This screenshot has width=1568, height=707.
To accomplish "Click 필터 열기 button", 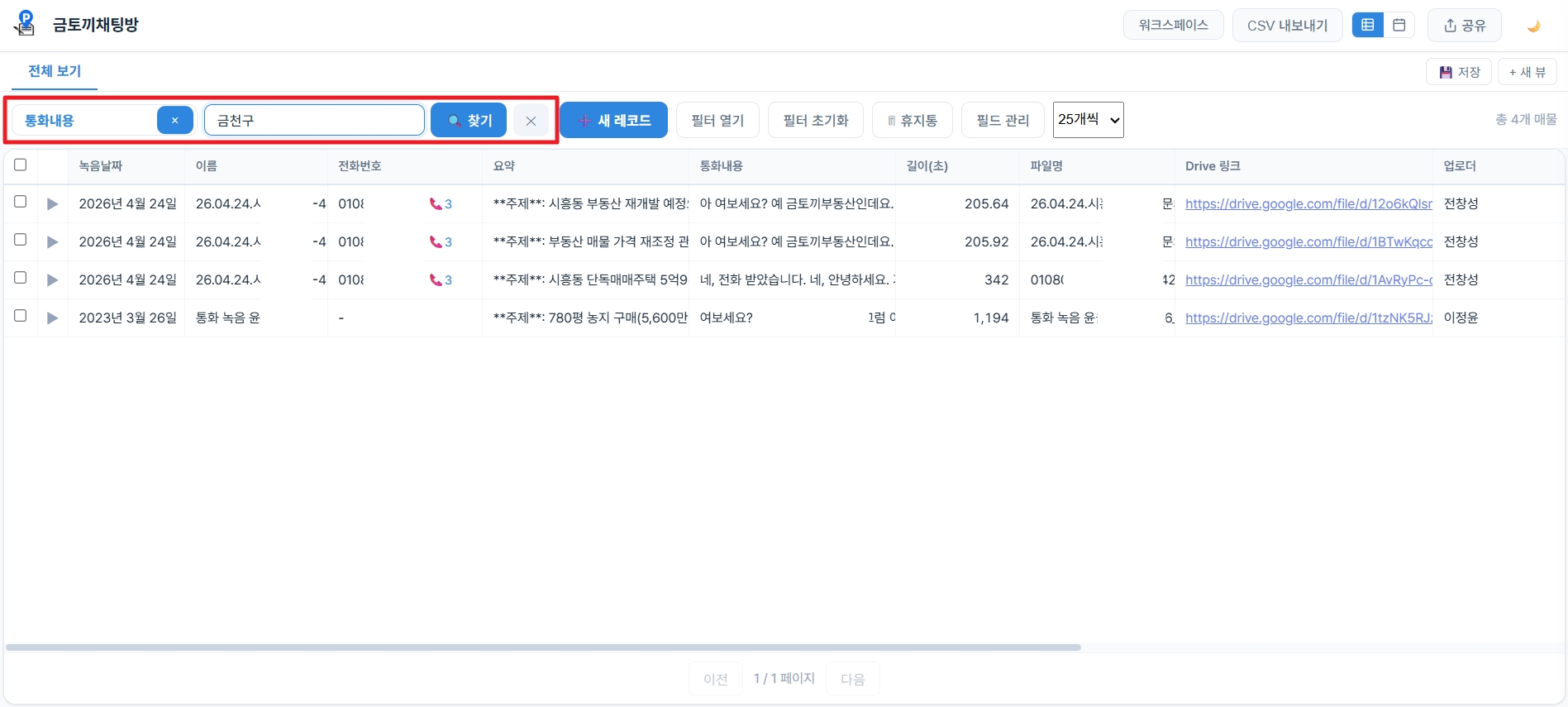I will tap(717, 121).
